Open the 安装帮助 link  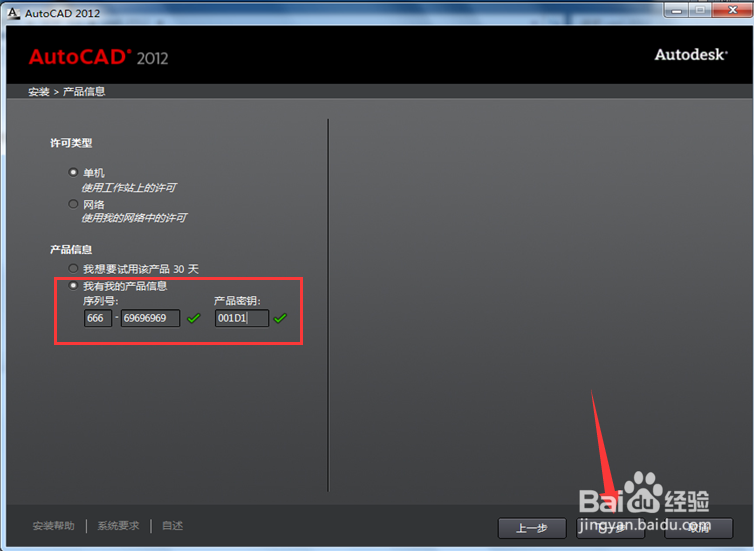[53, 526]
